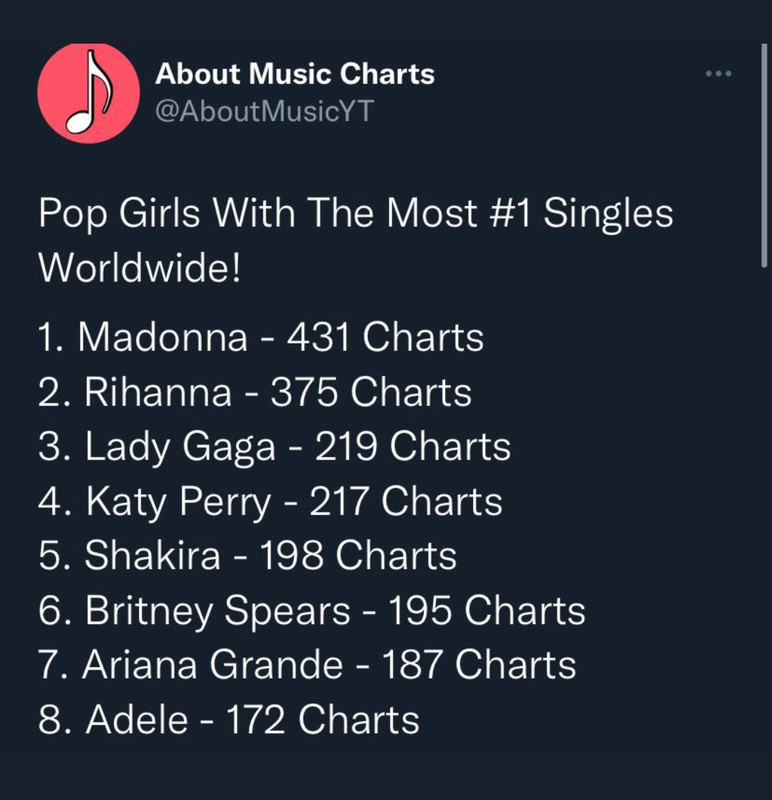Open the three-dot more options menu
The height and width of the screenshot is (800, 772).
pyautogui.click(x=719, y=73)
